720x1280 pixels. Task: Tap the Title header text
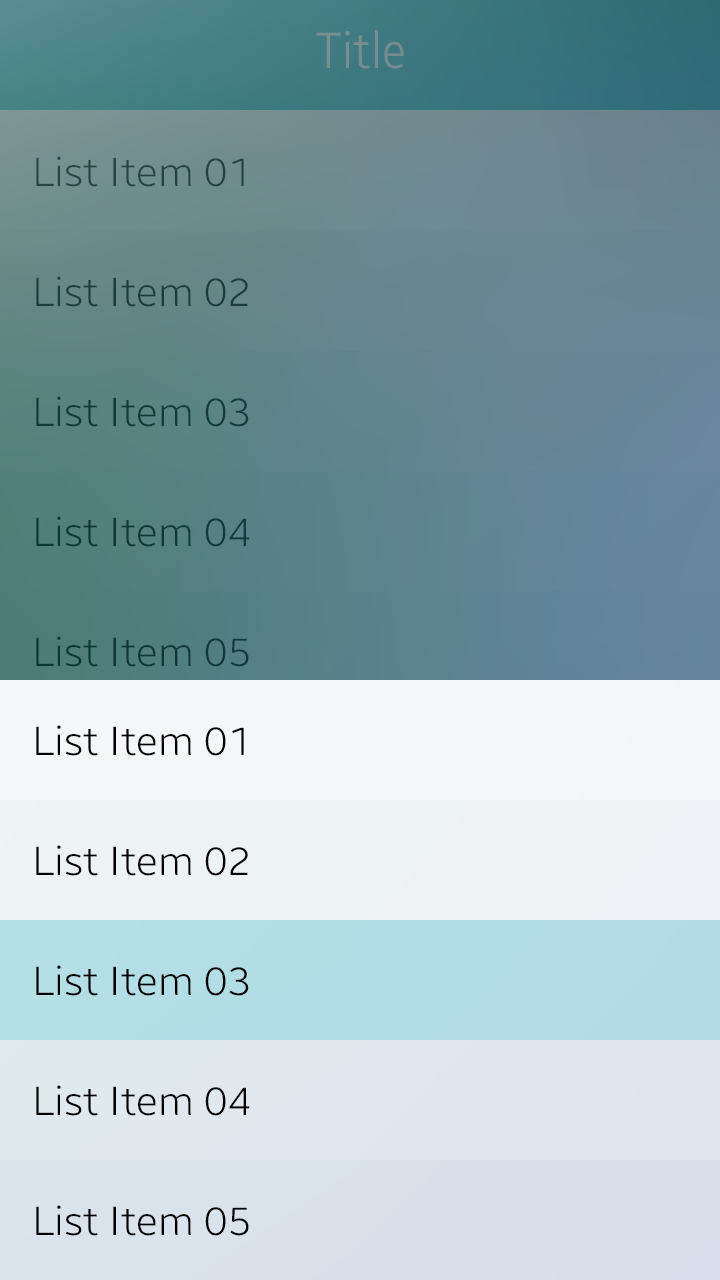pos(360,51)
